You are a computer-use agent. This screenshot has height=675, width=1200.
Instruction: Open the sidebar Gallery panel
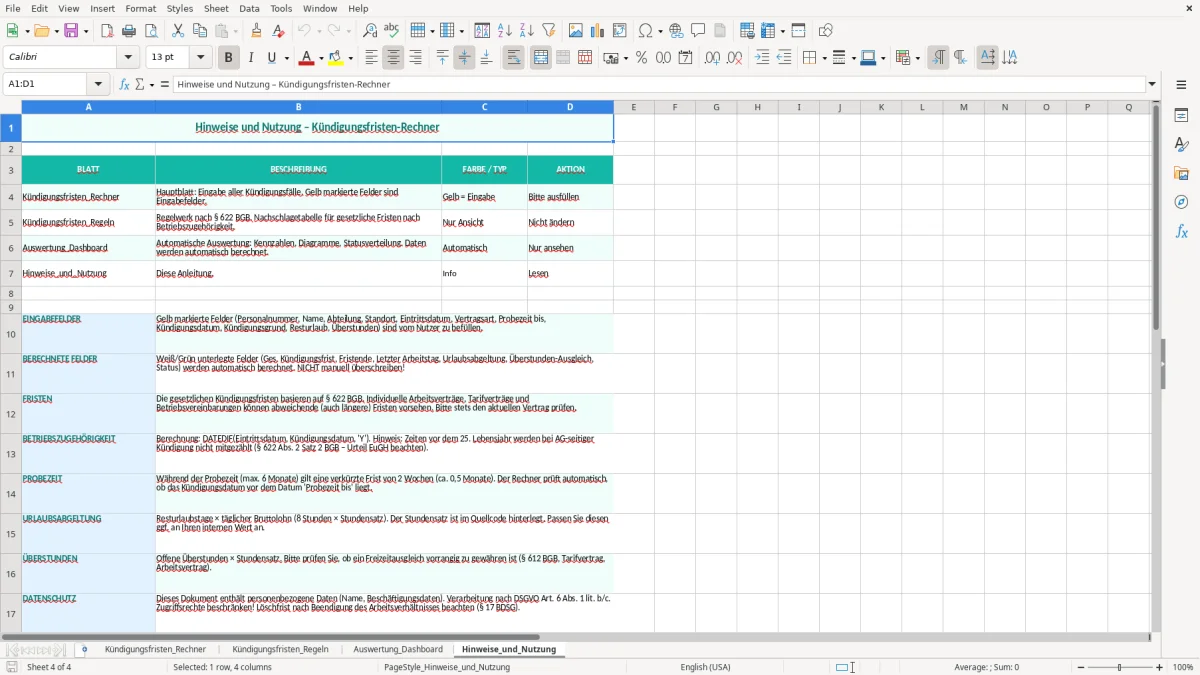[x=1181, y=173]
